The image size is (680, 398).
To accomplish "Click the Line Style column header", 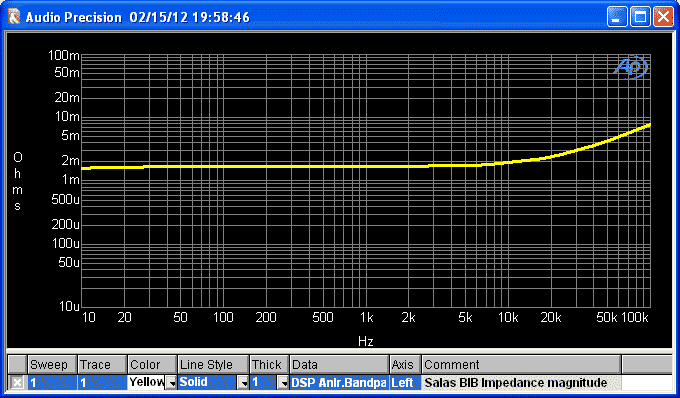I will 213,365.
